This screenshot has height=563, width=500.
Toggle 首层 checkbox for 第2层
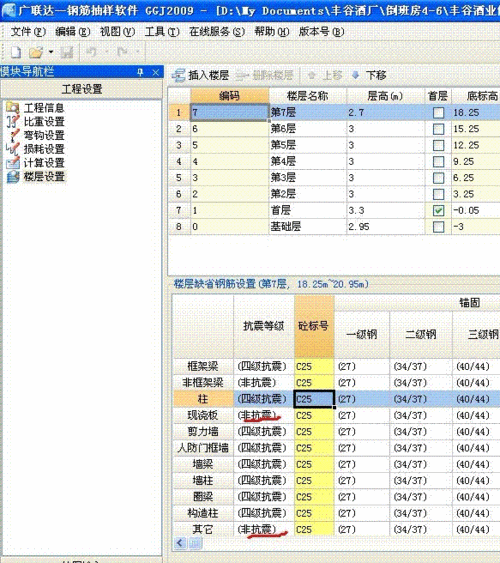pos(438,194)
